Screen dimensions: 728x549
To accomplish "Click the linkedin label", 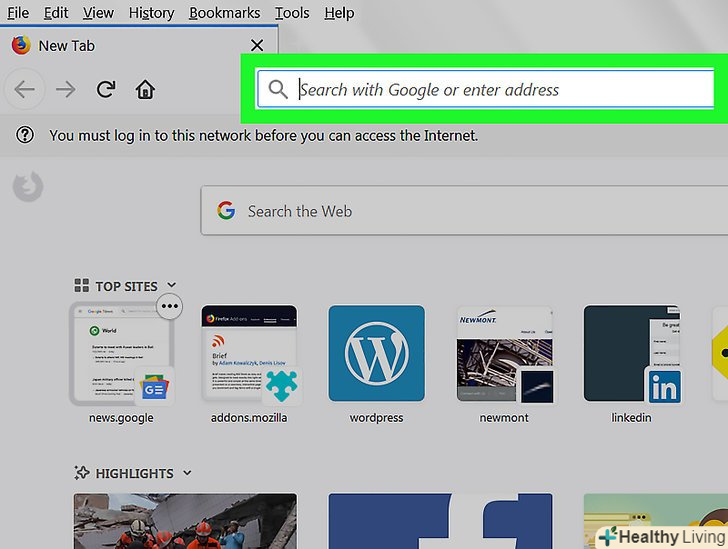I will [x=631, y=418].
